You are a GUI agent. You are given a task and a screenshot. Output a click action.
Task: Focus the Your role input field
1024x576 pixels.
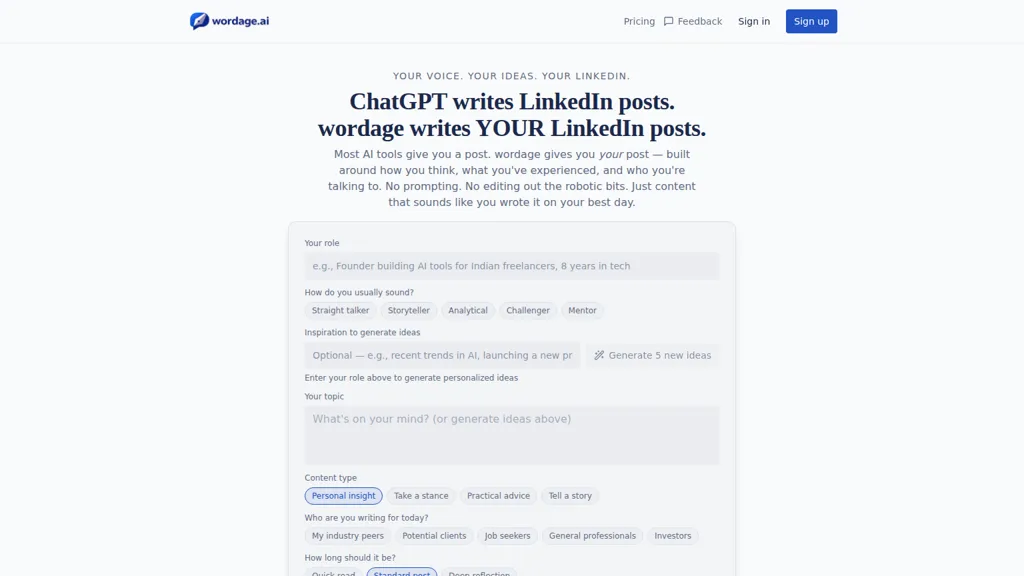point(511,266)
